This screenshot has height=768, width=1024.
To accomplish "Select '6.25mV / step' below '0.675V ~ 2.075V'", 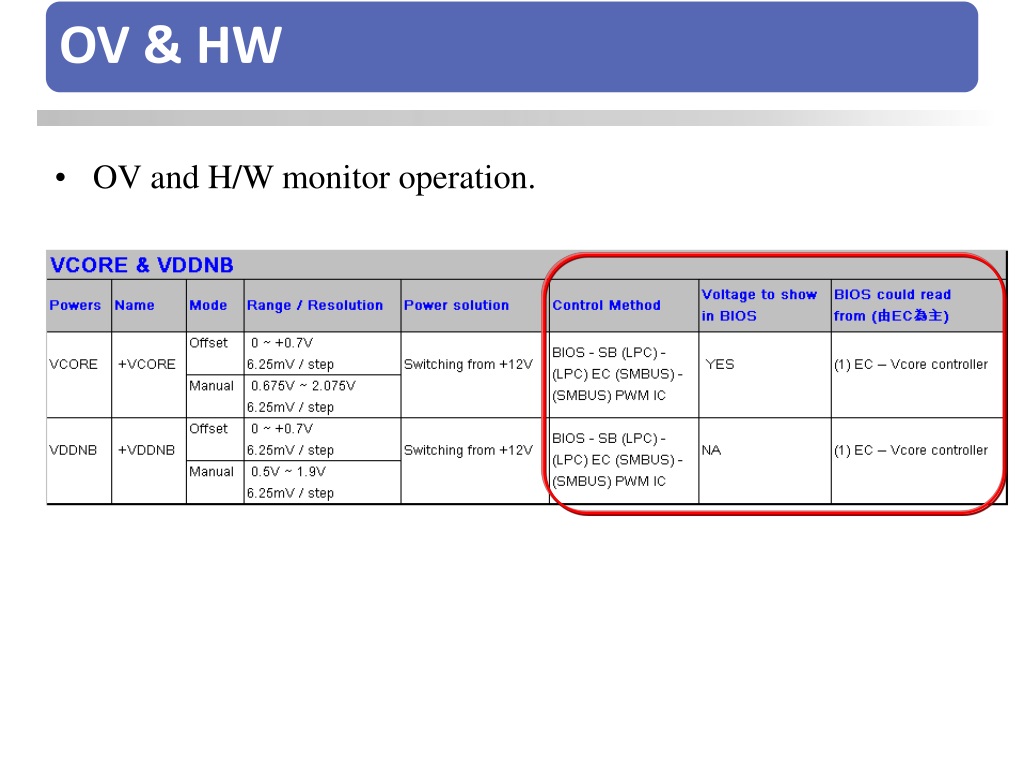I will pyautogui.click(x=290, y=407).
